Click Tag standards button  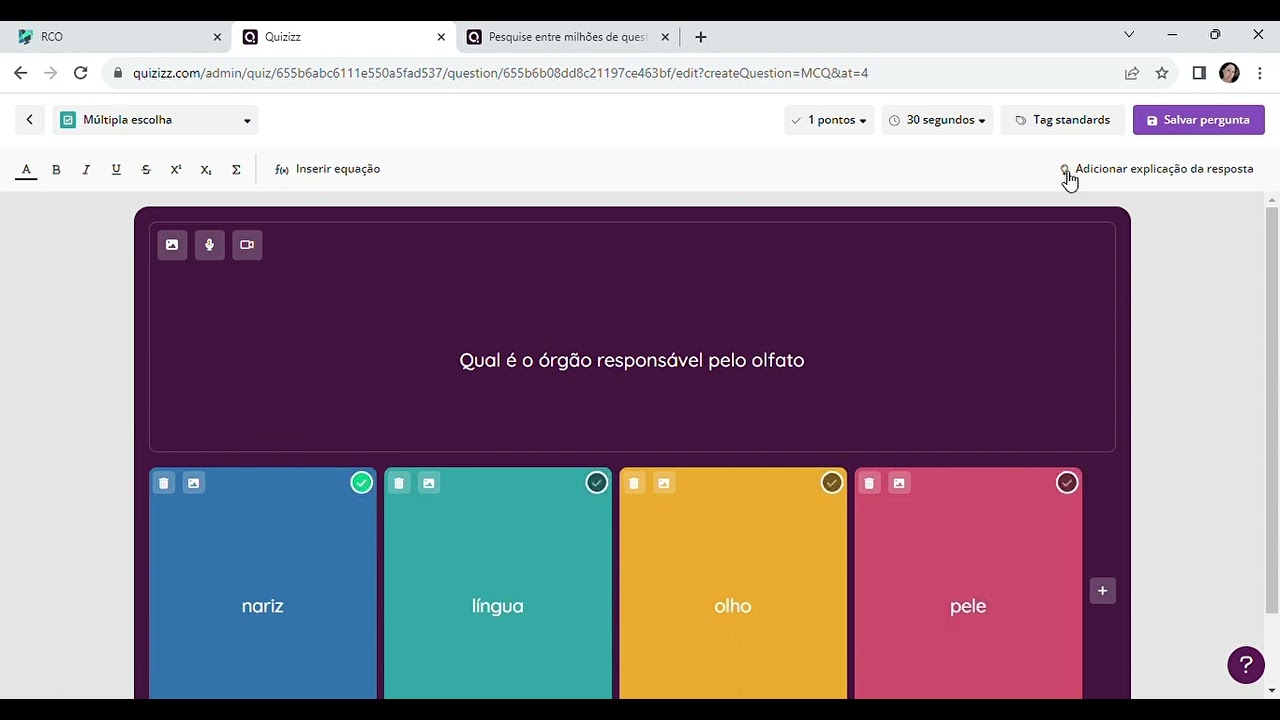click(1063, 120)
